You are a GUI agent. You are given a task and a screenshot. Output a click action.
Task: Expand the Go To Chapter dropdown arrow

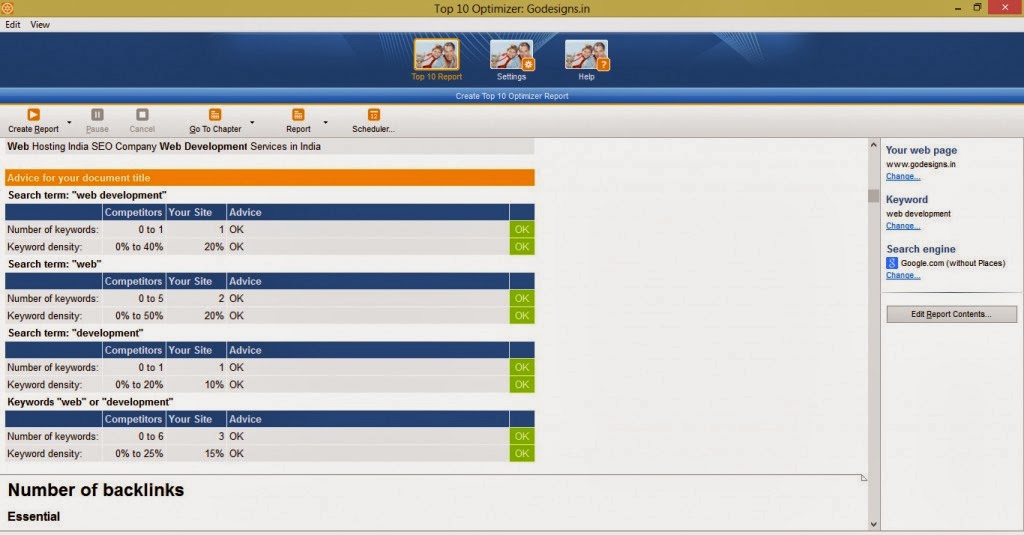[x=252, y=122]
